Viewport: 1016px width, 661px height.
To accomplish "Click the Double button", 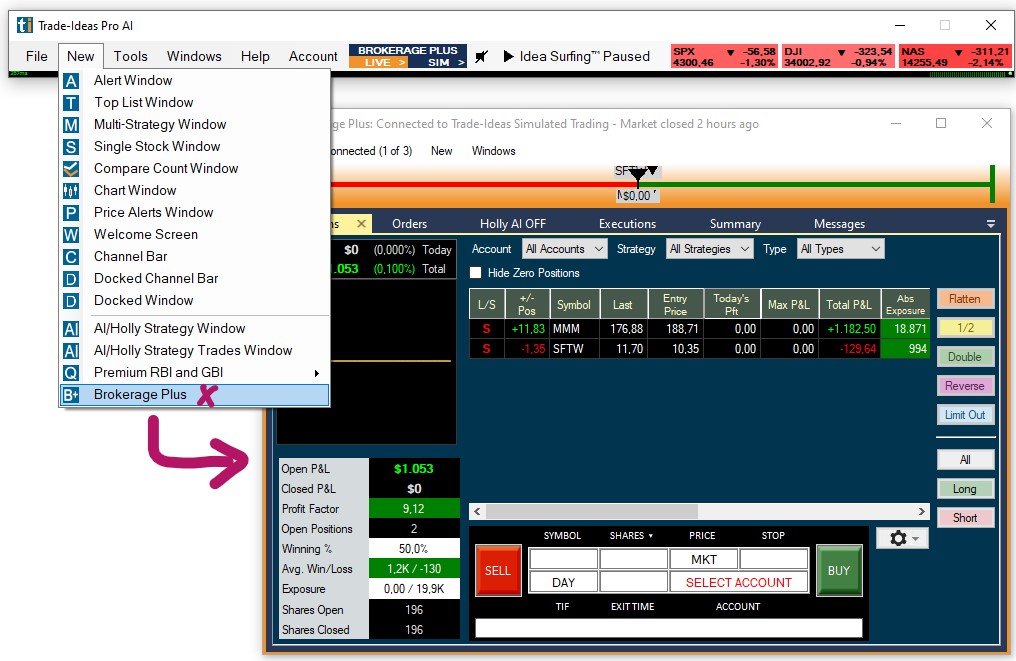I will click(965, 357).
